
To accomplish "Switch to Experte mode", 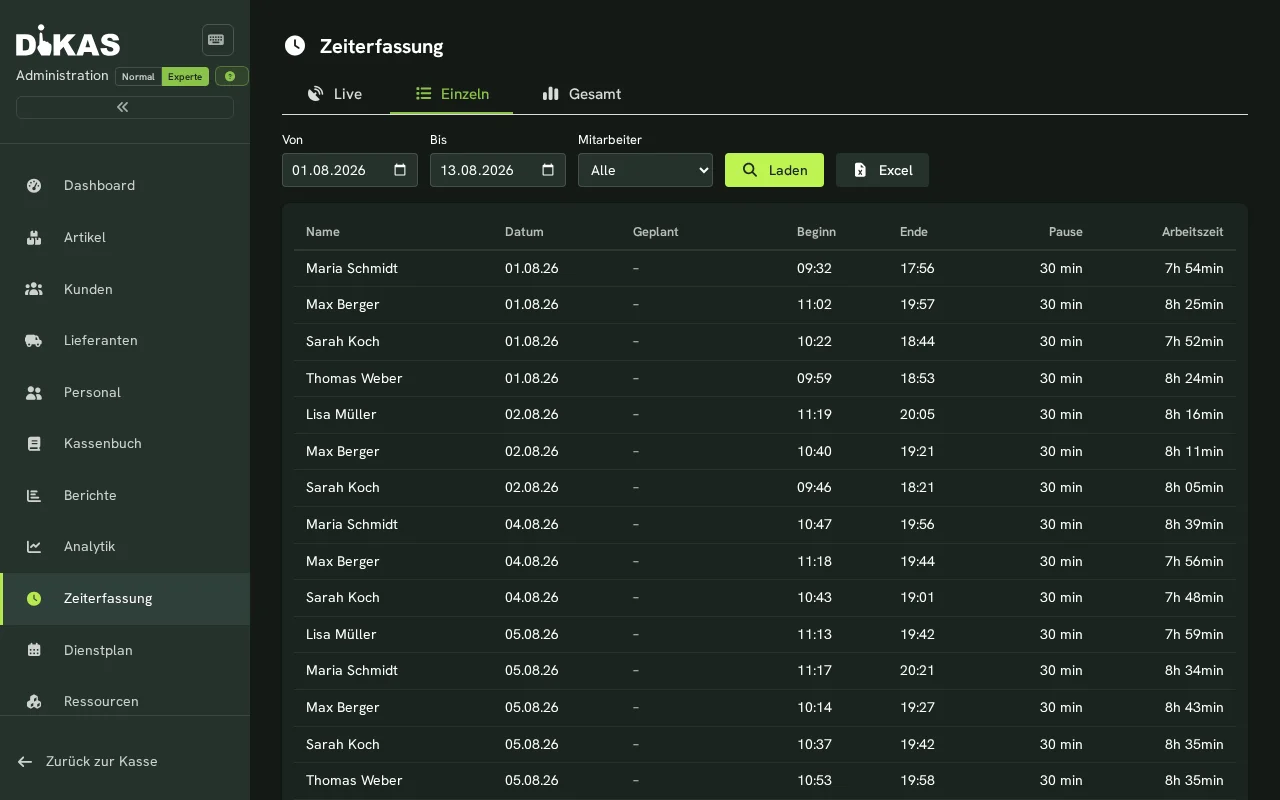I will pos(185,77).
